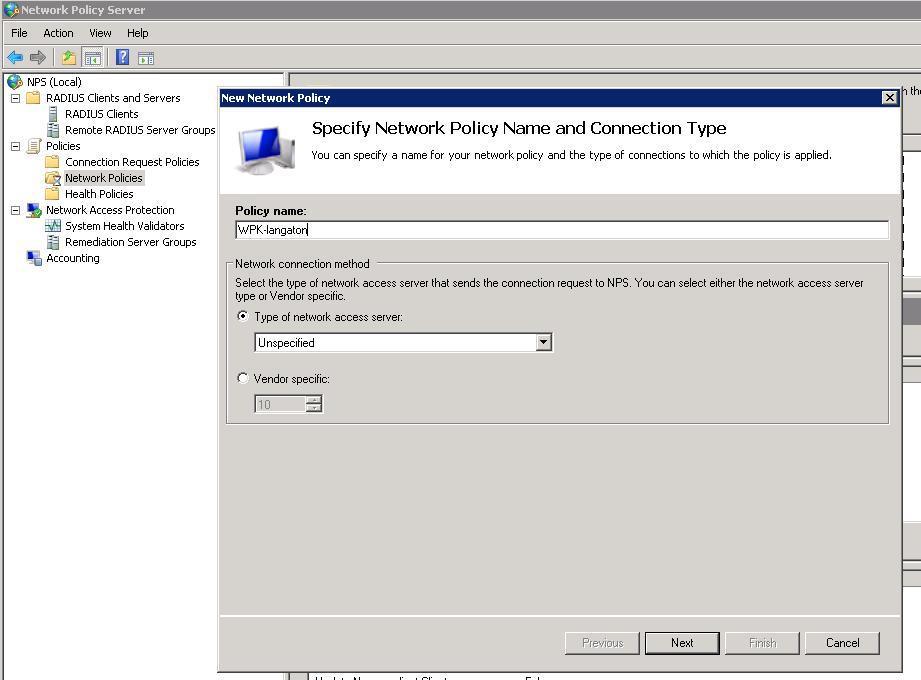Select Type of network access server radio
921x680 pixels.
tap(243, 316)
